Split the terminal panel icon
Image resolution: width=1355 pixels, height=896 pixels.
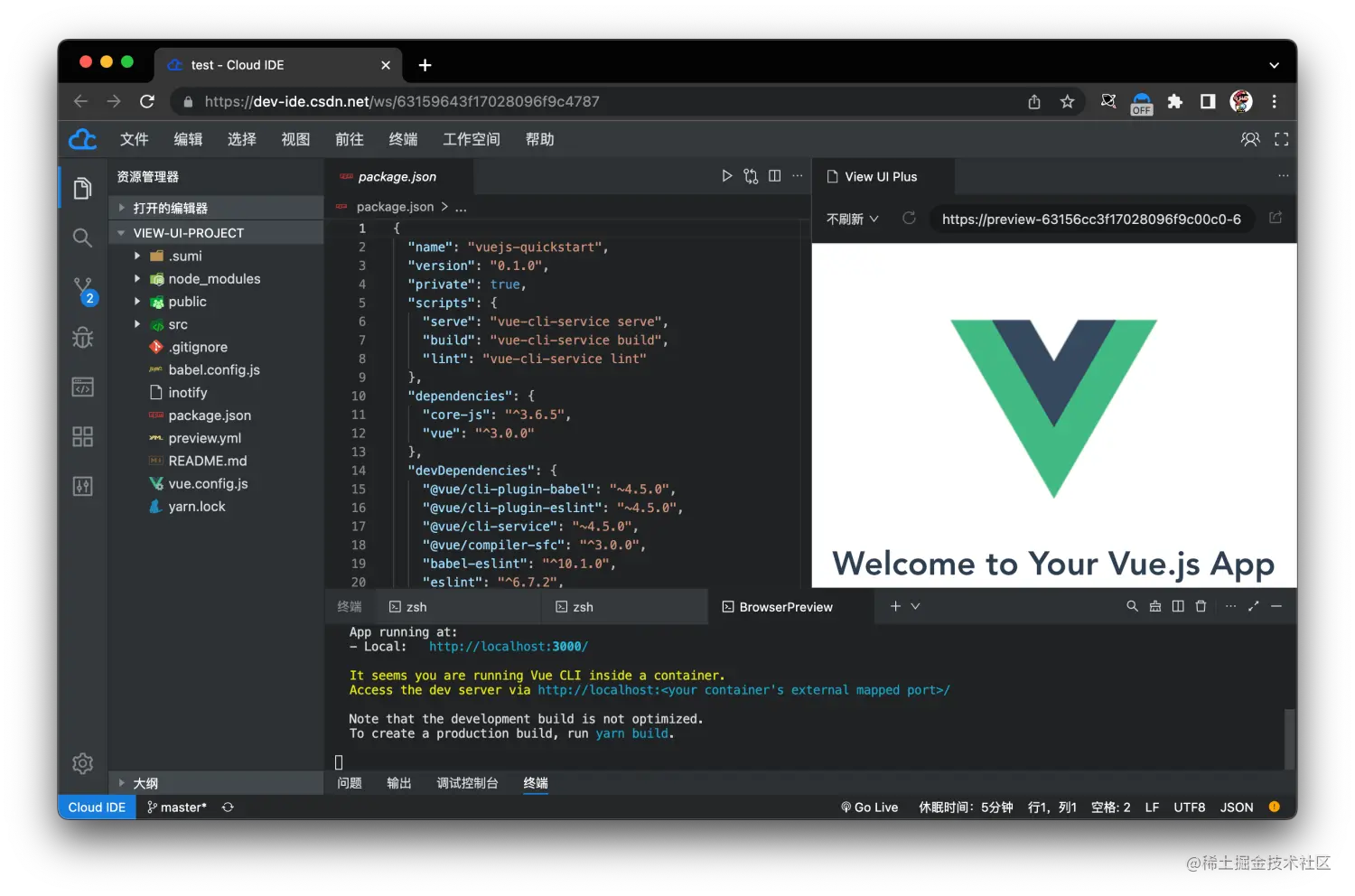[1178, 606]
